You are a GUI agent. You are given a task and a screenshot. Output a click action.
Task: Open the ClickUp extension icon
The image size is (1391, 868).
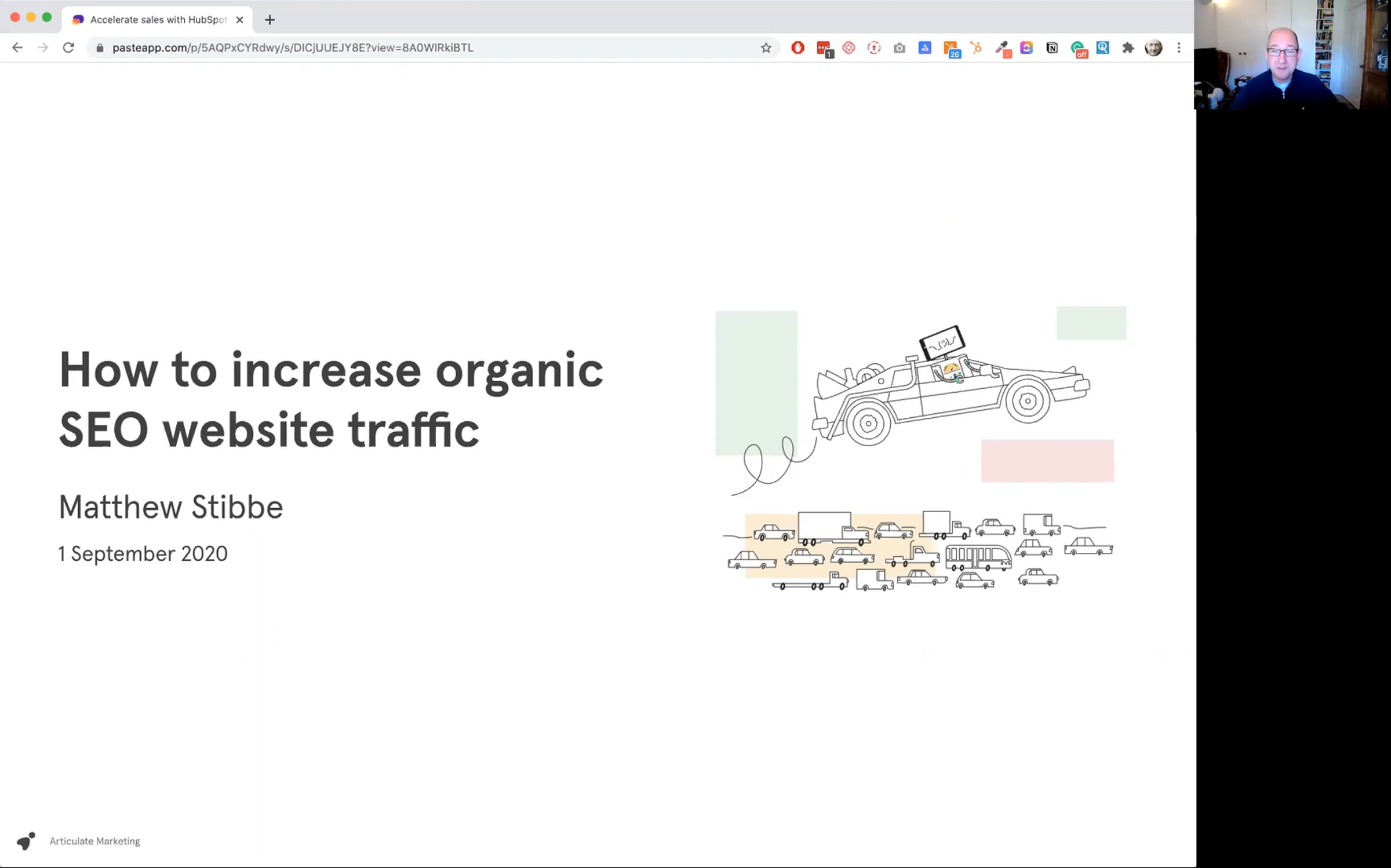pyautogui.click(x=1026, y=48)
